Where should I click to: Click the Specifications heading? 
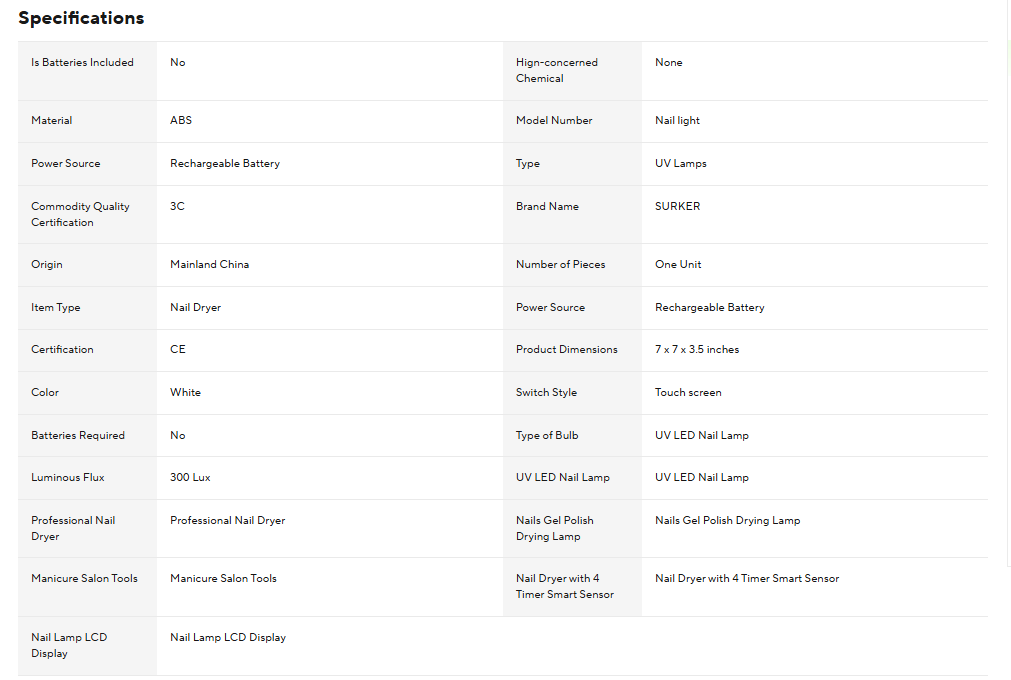81,18
